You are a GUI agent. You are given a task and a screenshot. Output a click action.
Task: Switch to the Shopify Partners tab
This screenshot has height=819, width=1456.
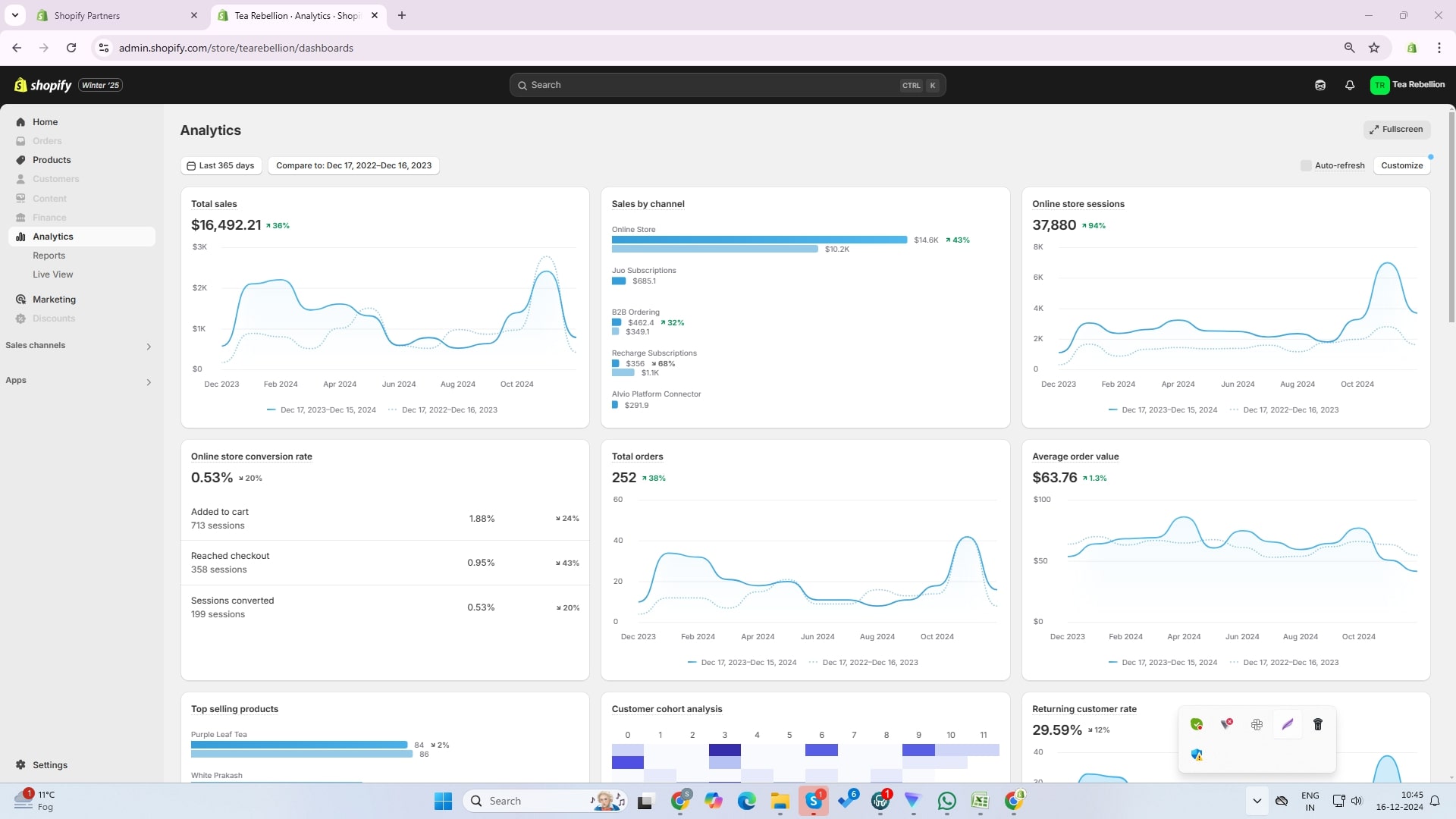(87, 15)
